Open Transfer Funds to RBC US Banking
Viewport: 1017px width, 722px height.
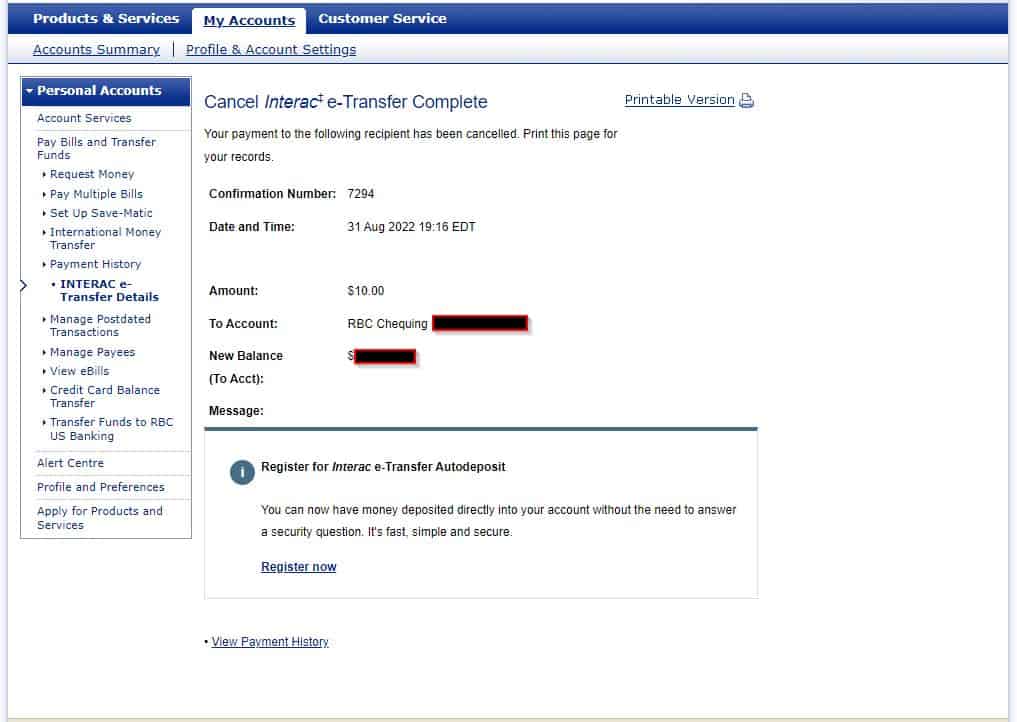pyautogui.click(x=112, y=429)
